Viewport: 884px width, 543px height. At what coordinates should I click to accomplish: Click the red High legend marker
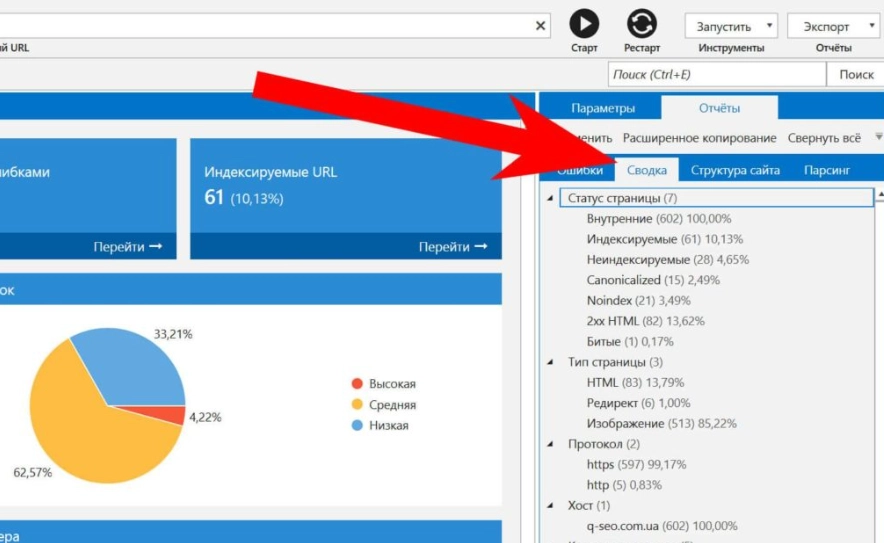[x=357, y=384]
